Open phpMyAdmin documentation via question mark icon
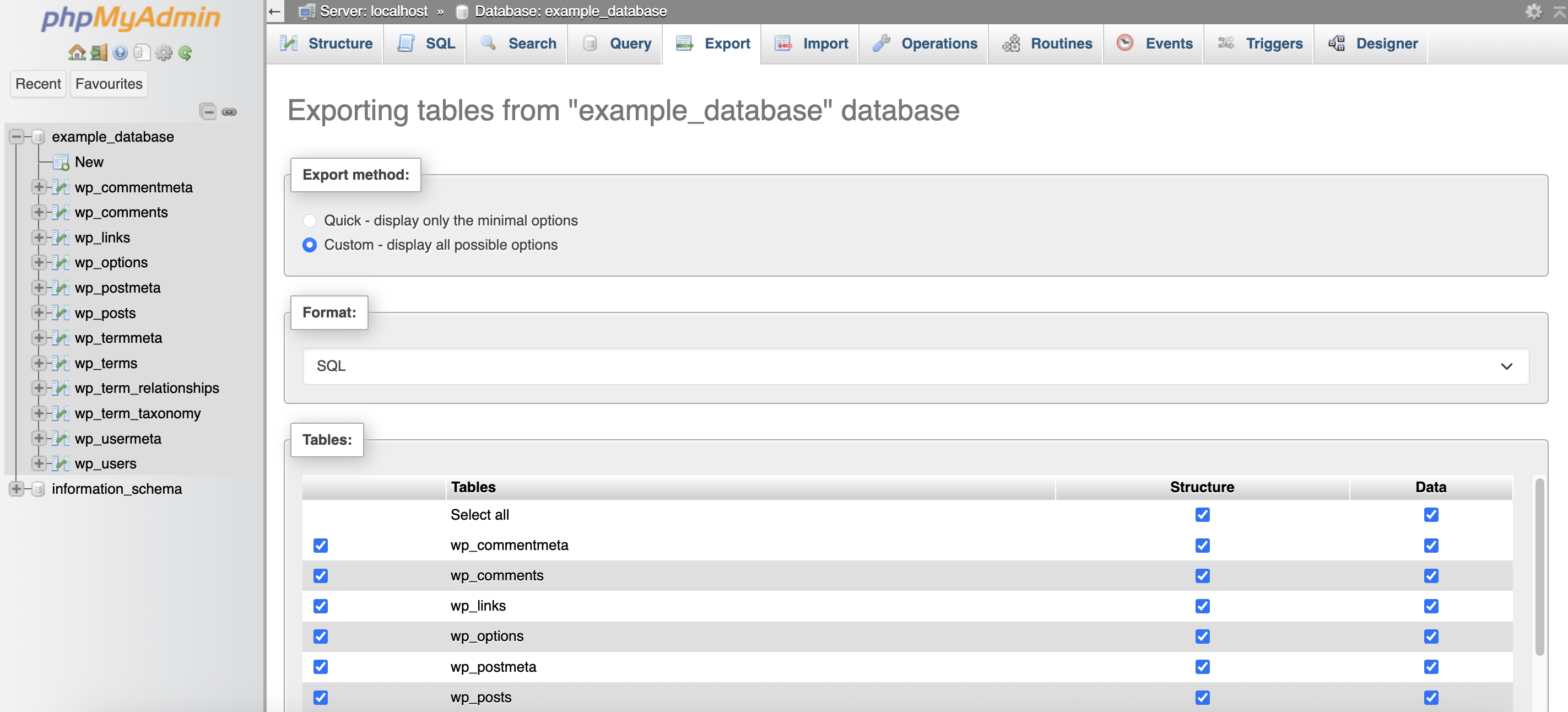This screenshot has width=1568, height=712. tap(120, 52)
